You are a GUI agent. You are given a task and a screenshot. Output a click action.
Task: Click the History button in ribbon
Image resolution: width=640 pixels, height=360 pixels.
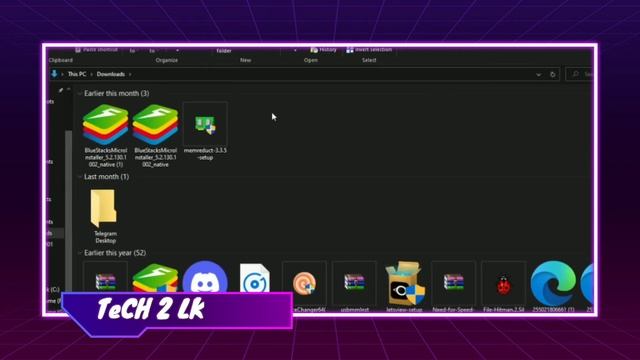tap(323, 50)
